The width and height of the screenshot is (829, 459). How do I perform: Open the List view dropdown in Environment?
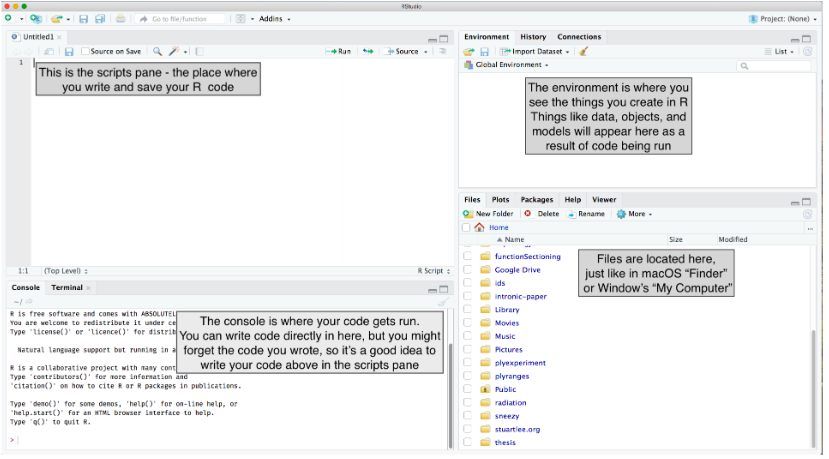click(x=779, y=51)
